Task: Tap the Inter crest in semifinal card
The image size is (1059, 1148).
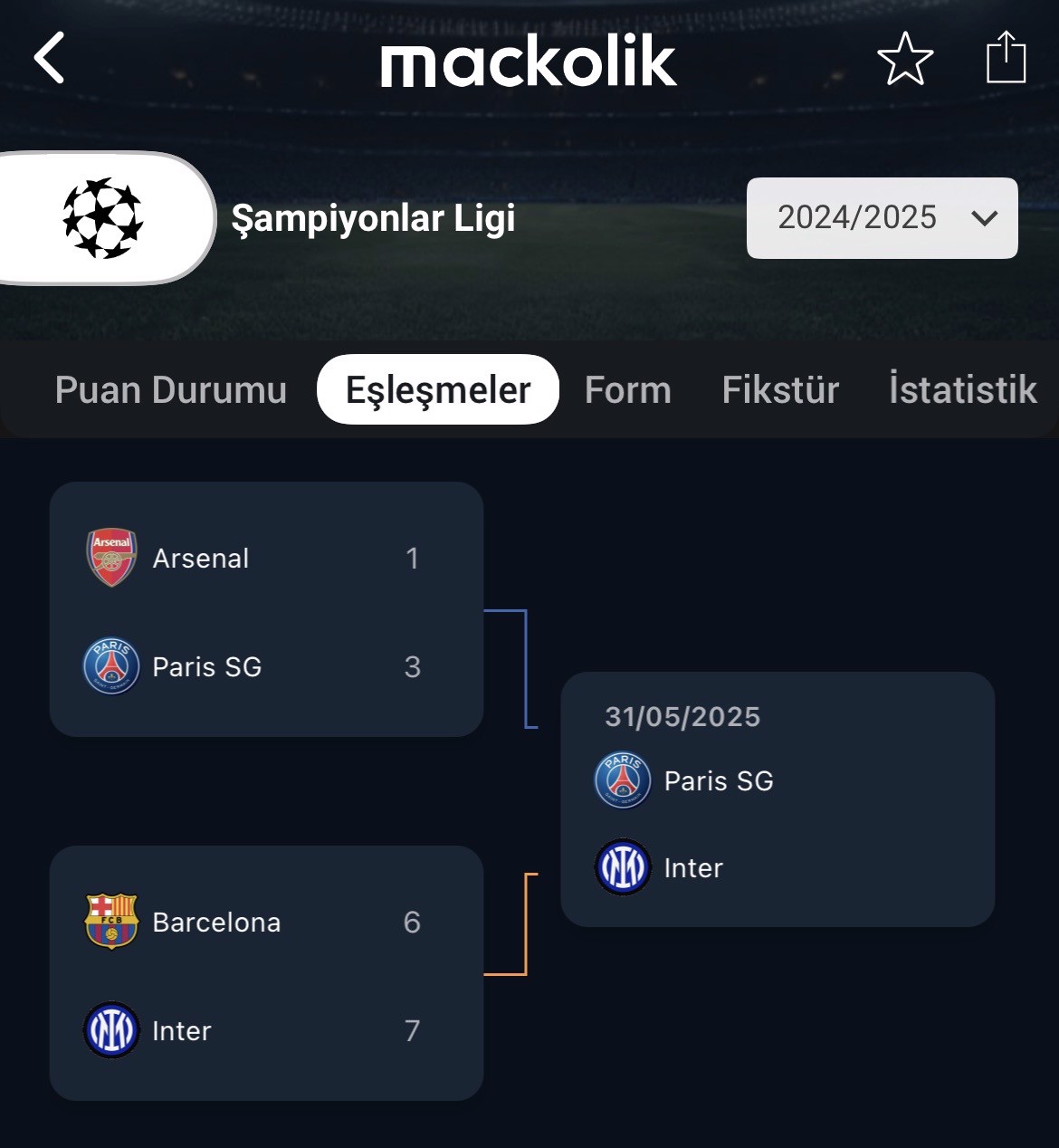Action: pyautogui.click(x=111, y=1030)
